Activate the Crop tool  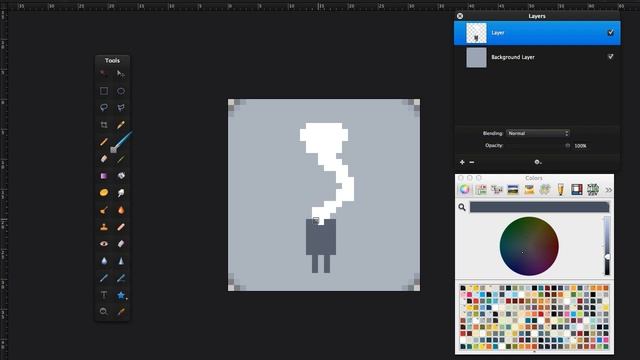tap(104, 124)
